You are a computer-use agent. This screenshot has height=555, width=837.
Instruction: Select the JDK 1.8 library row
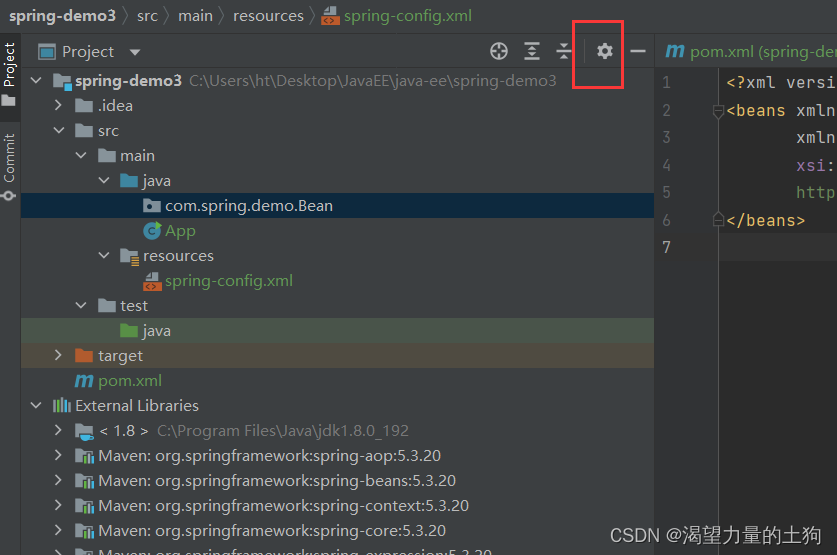point(337,431)
